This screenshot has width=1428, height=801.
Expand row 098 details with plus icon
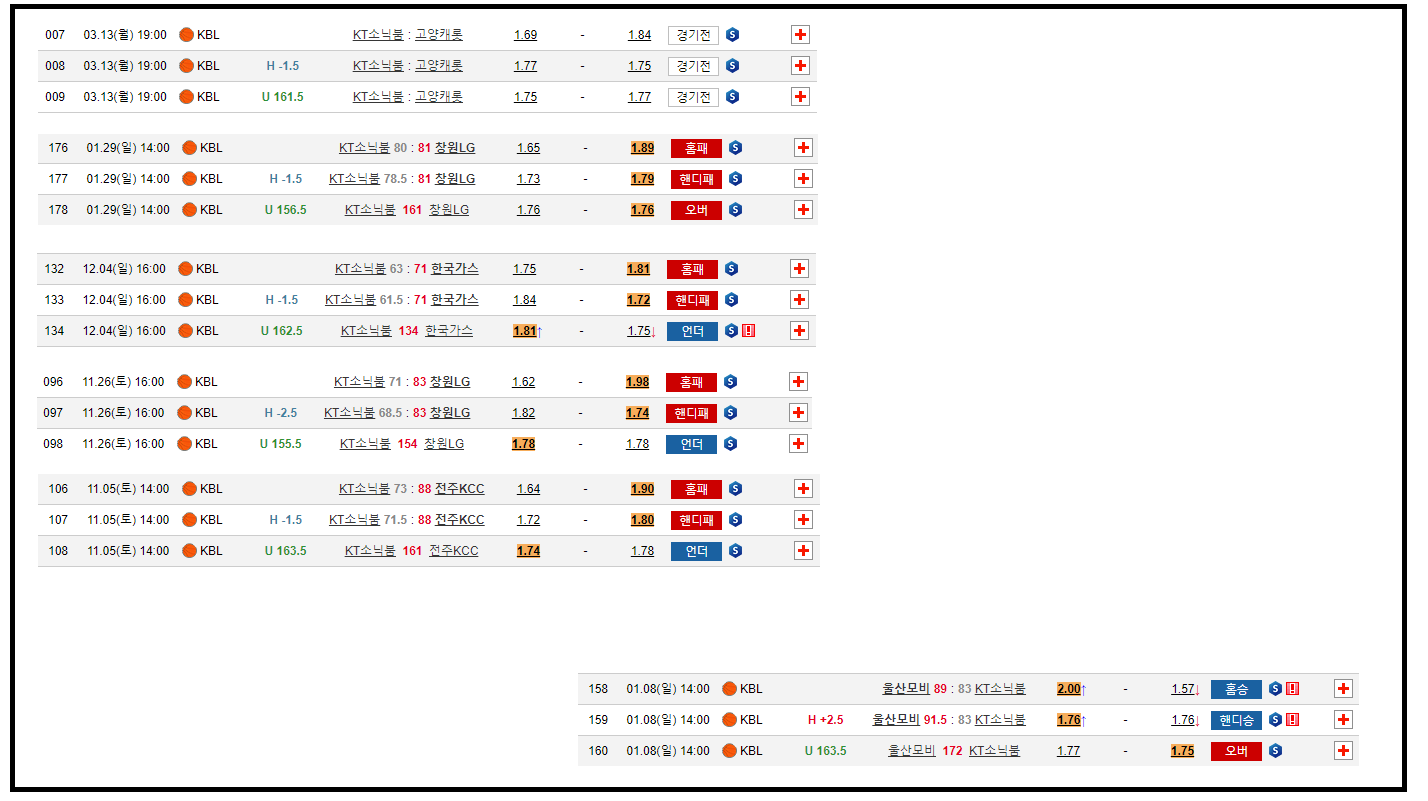[798, 444]
